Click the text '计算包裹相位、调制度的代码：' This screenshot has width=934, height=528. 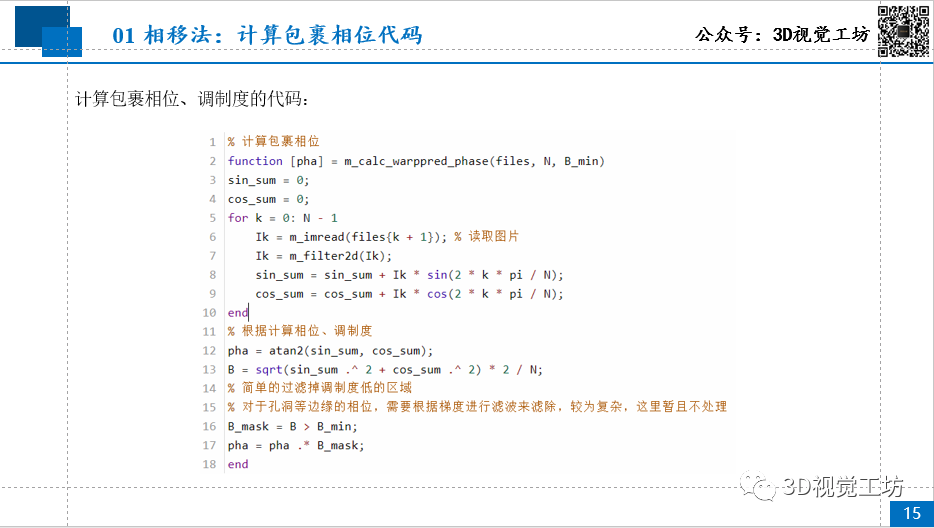[192, 99]
